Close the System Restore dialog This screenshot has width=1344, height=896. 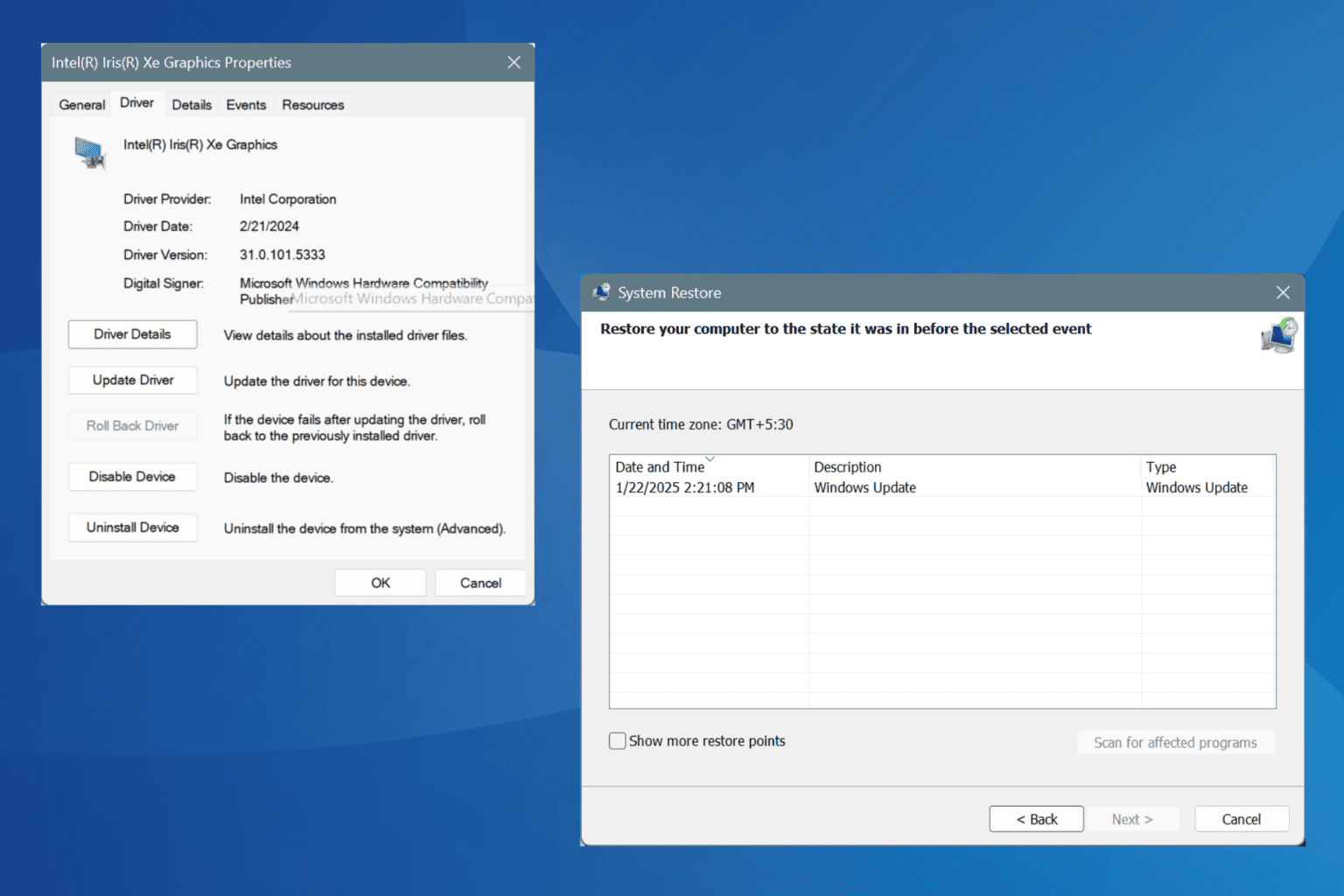(x=1283, y=292)
